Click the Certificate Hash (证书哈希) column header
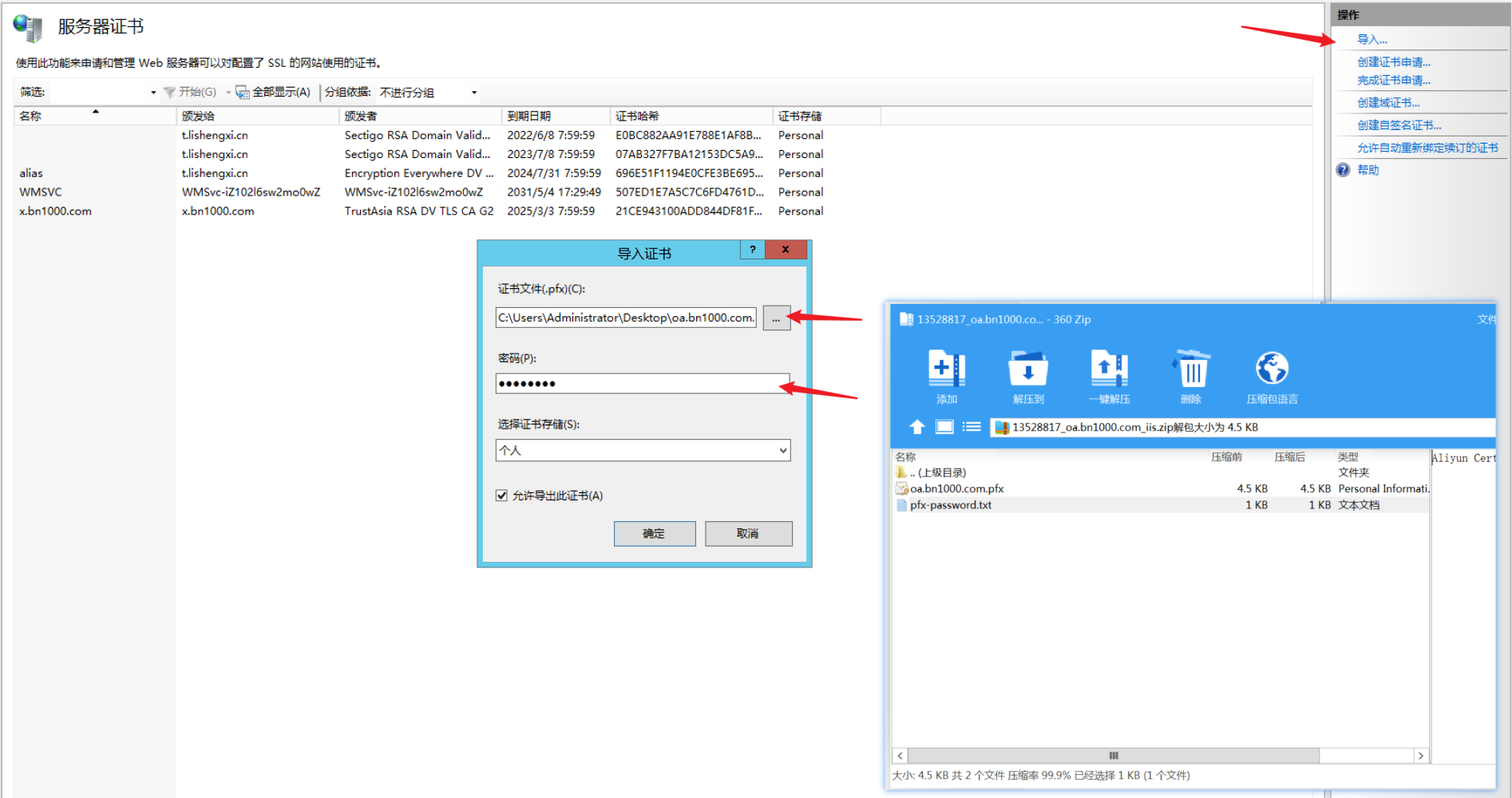The width and height of the screenshot is (1512, 798). 691,117
